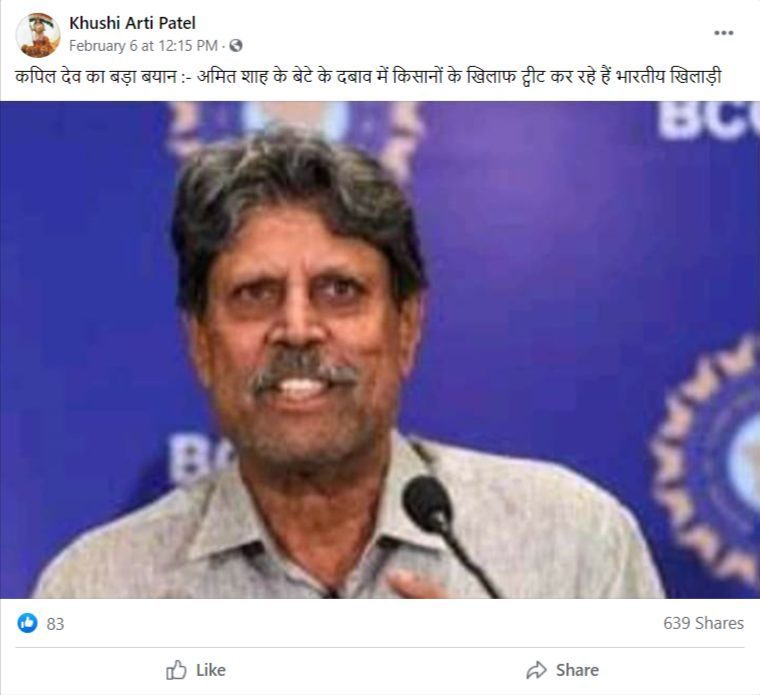The width and height of the screenshot is (760, 695).
Task: Click the 12:15 PM time text
Action: pos(188,46)
